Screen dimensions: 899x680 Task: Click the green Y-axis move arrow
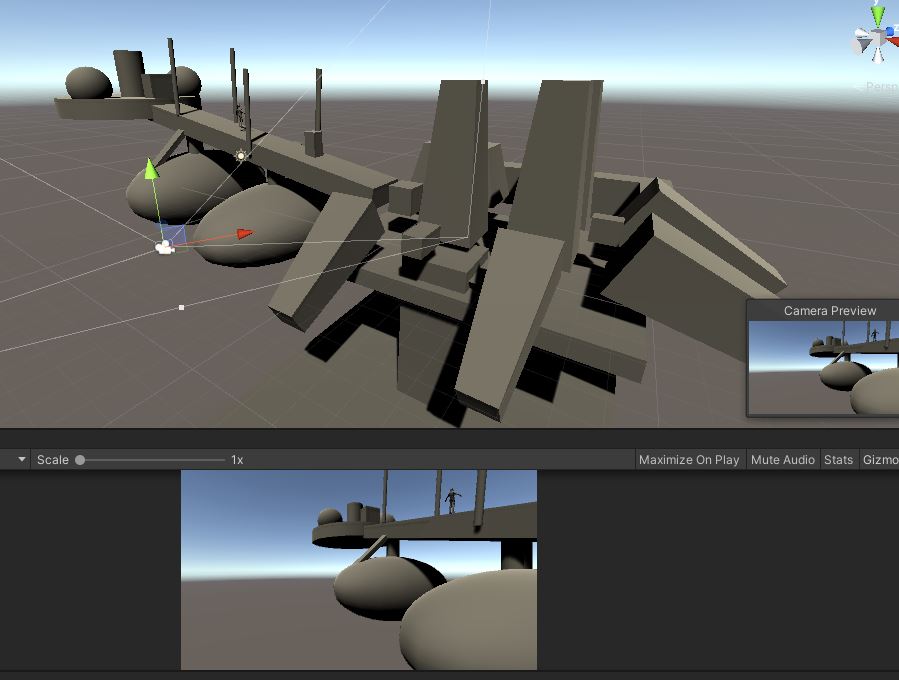tap(151, 169)
